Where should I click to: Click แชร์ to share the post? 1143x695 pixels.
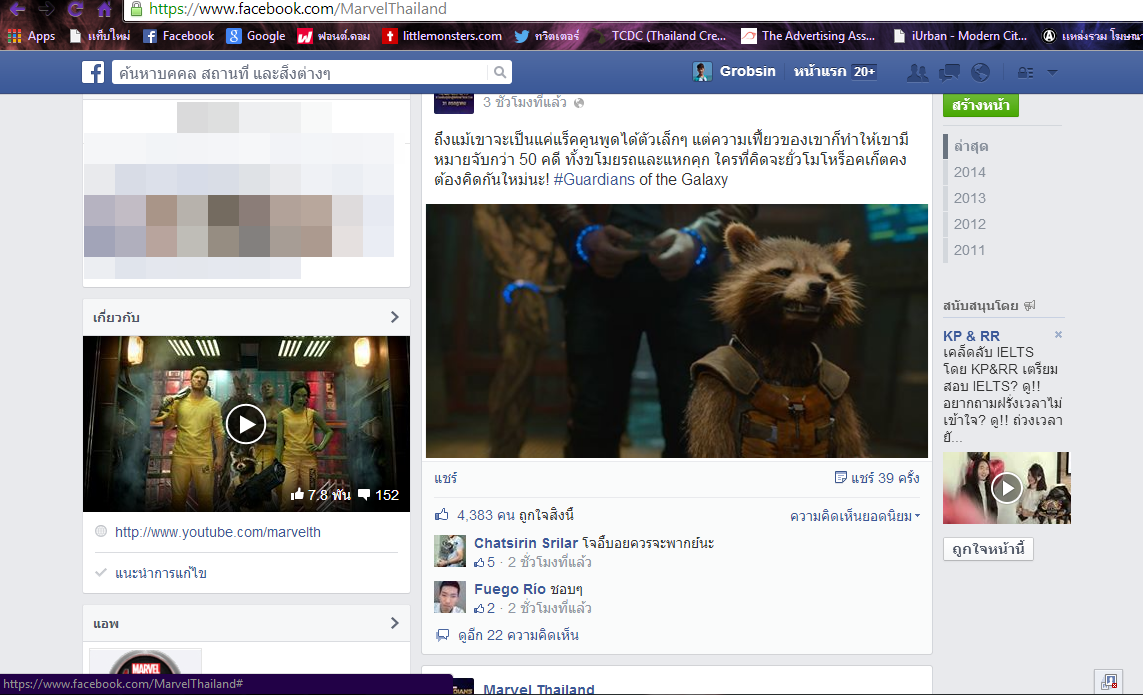click(445, 478)
